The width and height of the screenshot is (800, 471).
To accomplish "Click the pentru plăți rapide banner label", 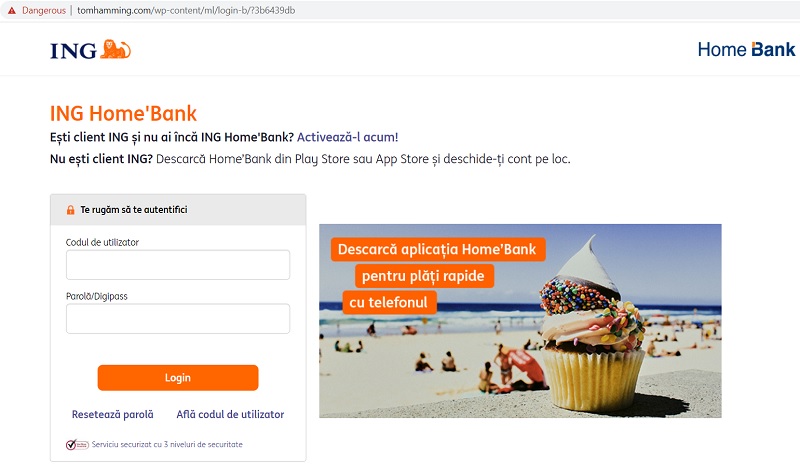I will 423,276.
